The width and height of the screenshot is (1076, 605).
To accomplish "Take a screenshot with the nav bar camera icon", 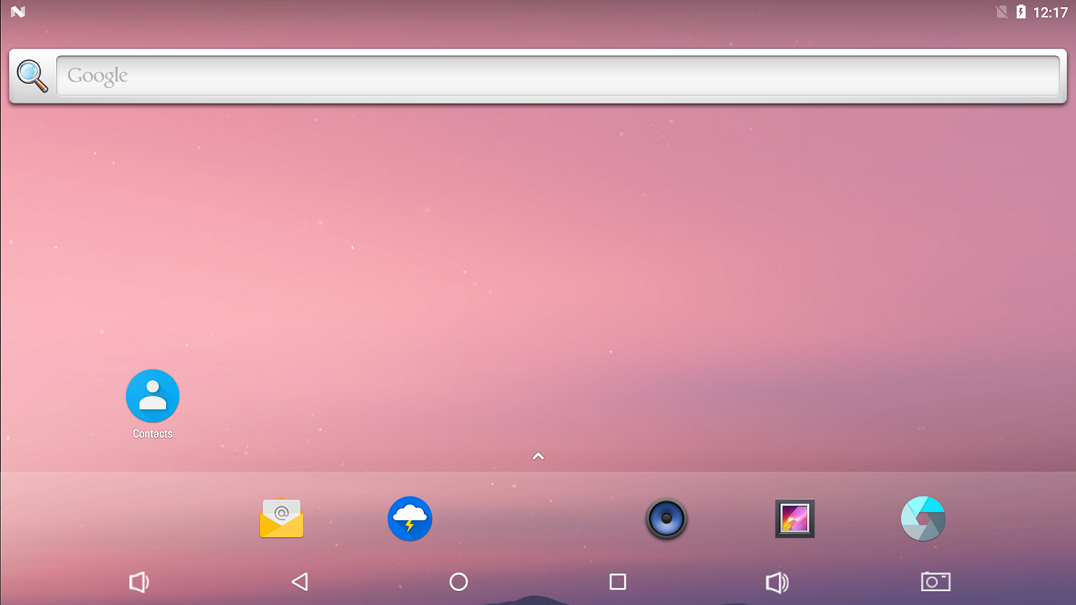I will pos(935,582).
